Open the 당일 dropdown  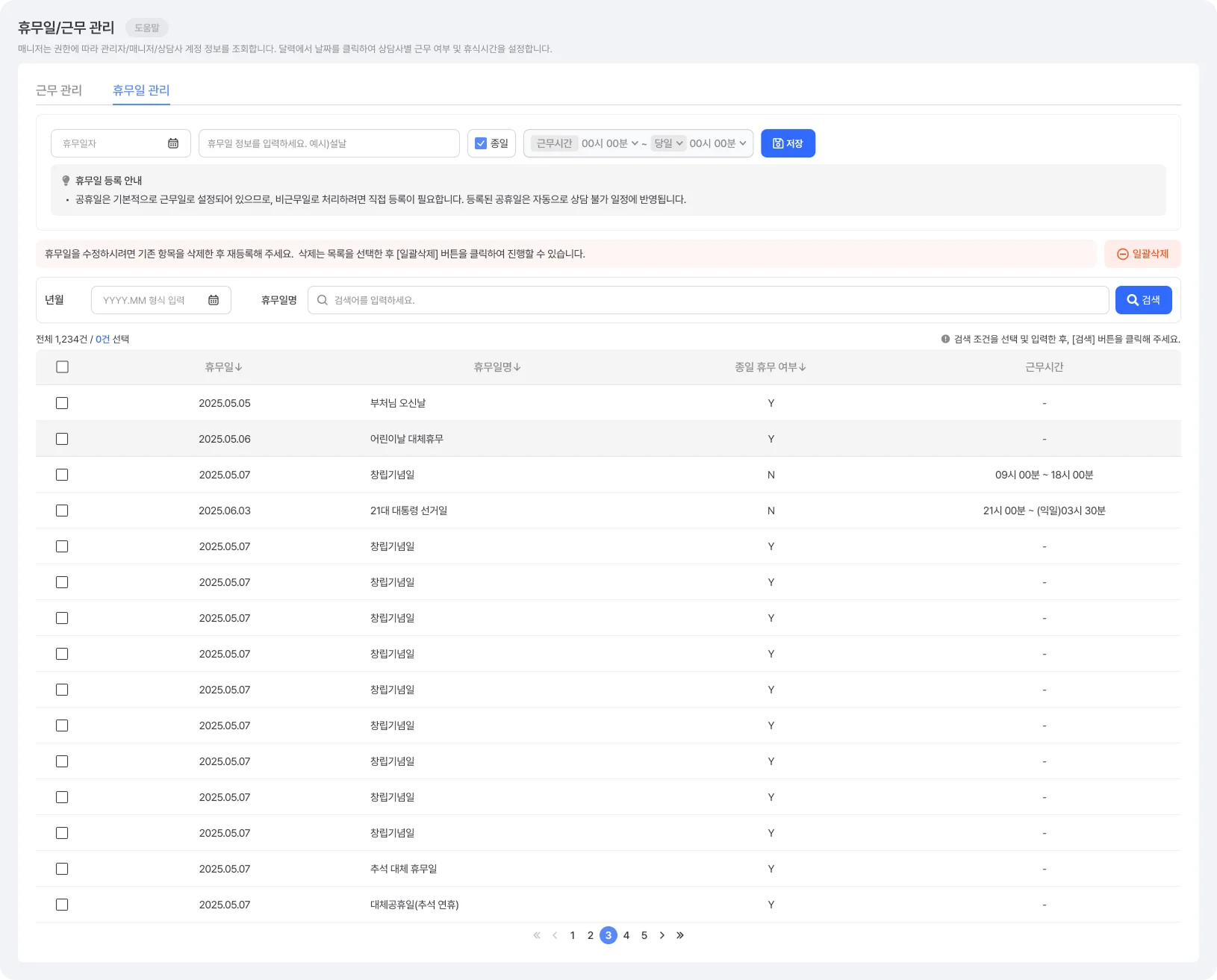(x=668, y=143)
